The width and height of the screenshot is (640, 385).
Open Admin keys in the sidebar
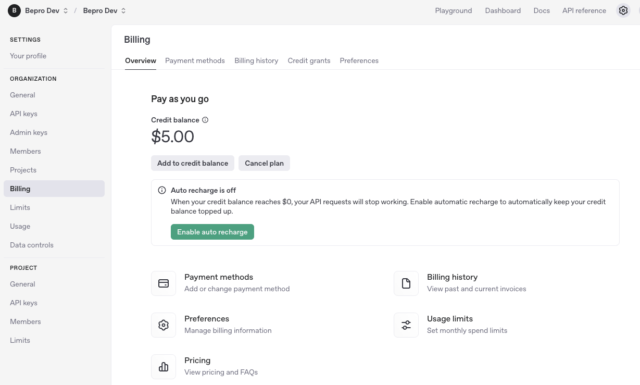click(29, 132)
